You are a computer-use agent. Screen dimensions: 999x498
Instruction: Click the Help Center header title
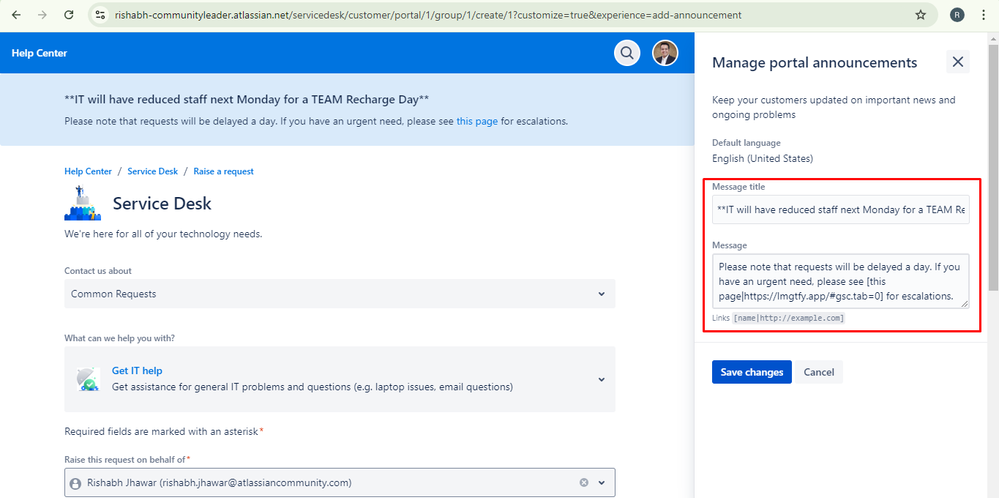tap(39, 53)
